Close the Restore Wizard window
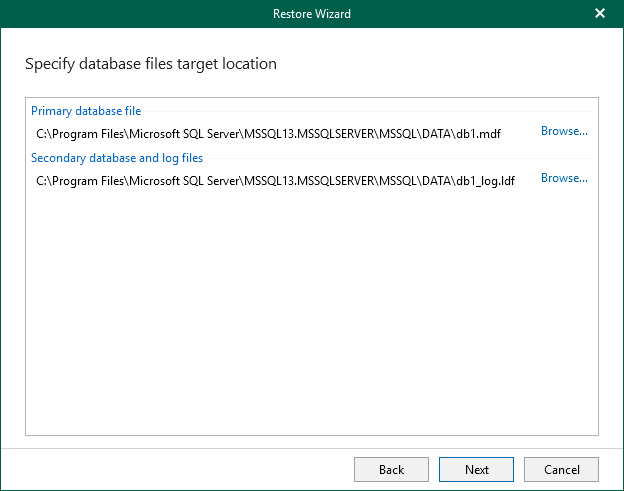Screen dimensions: 624x491 pyautogui.click(x=600, y=14)
